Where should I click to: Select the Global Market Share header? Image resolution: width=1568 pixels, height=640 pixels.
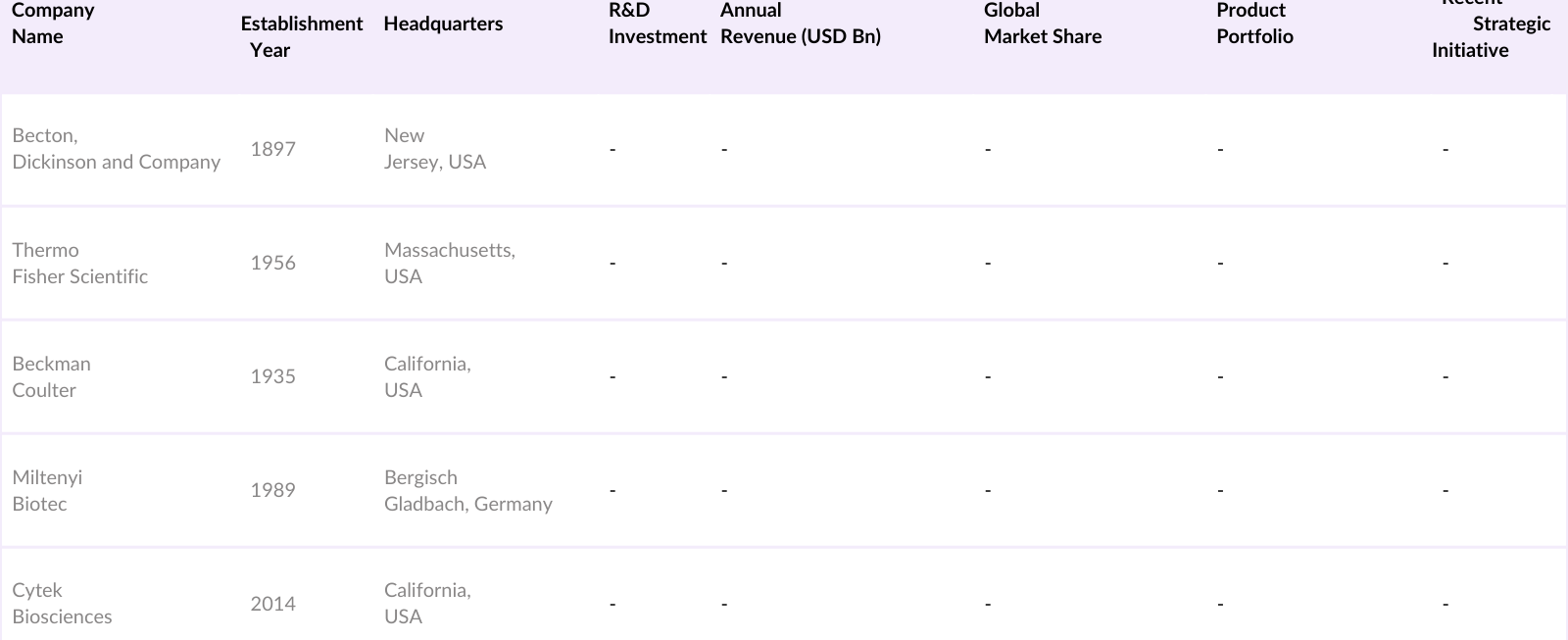pyautogui.click(x=1042, y=24)
